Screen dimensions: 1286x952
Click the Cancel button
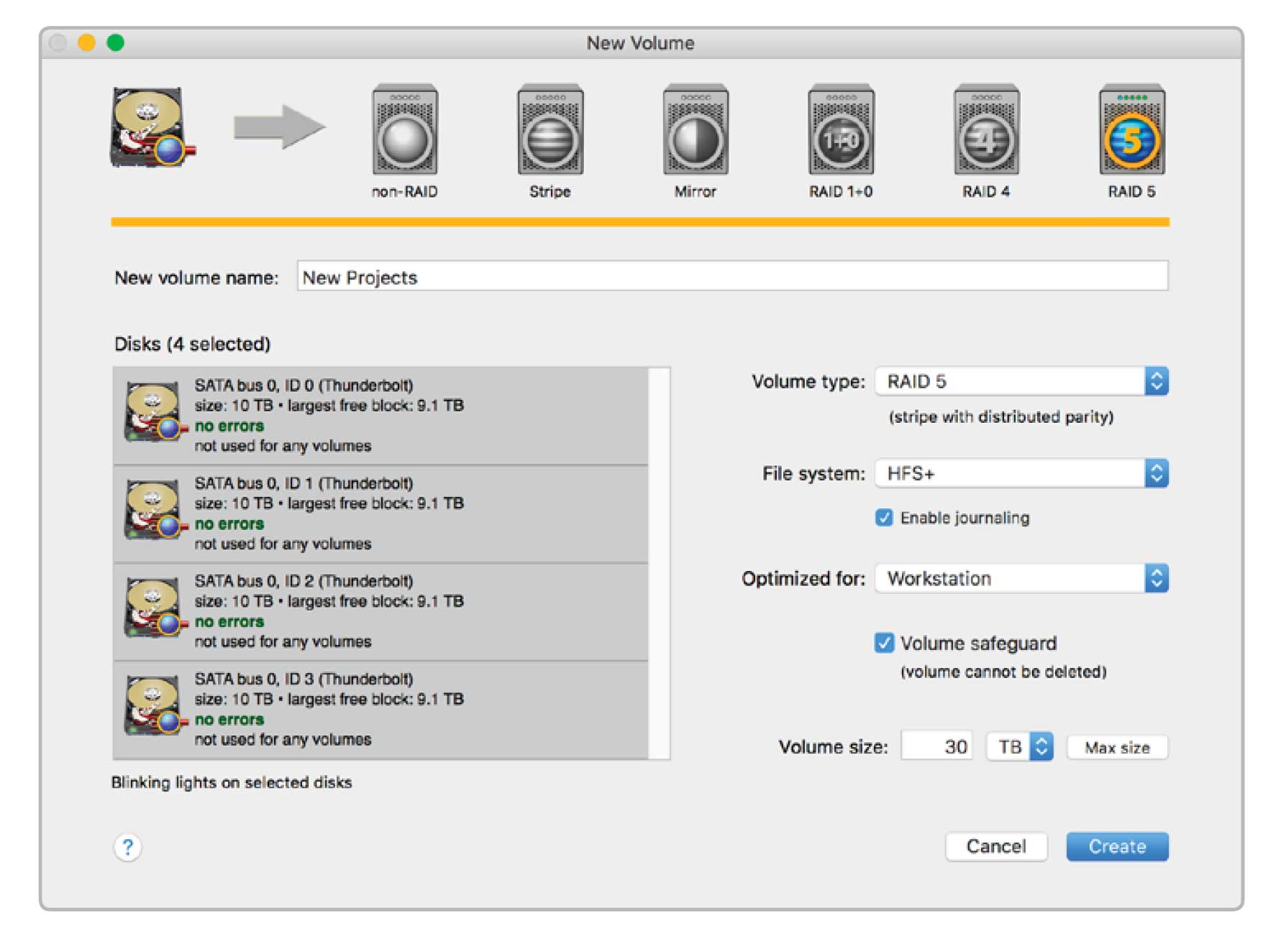[x=995, y=846]
